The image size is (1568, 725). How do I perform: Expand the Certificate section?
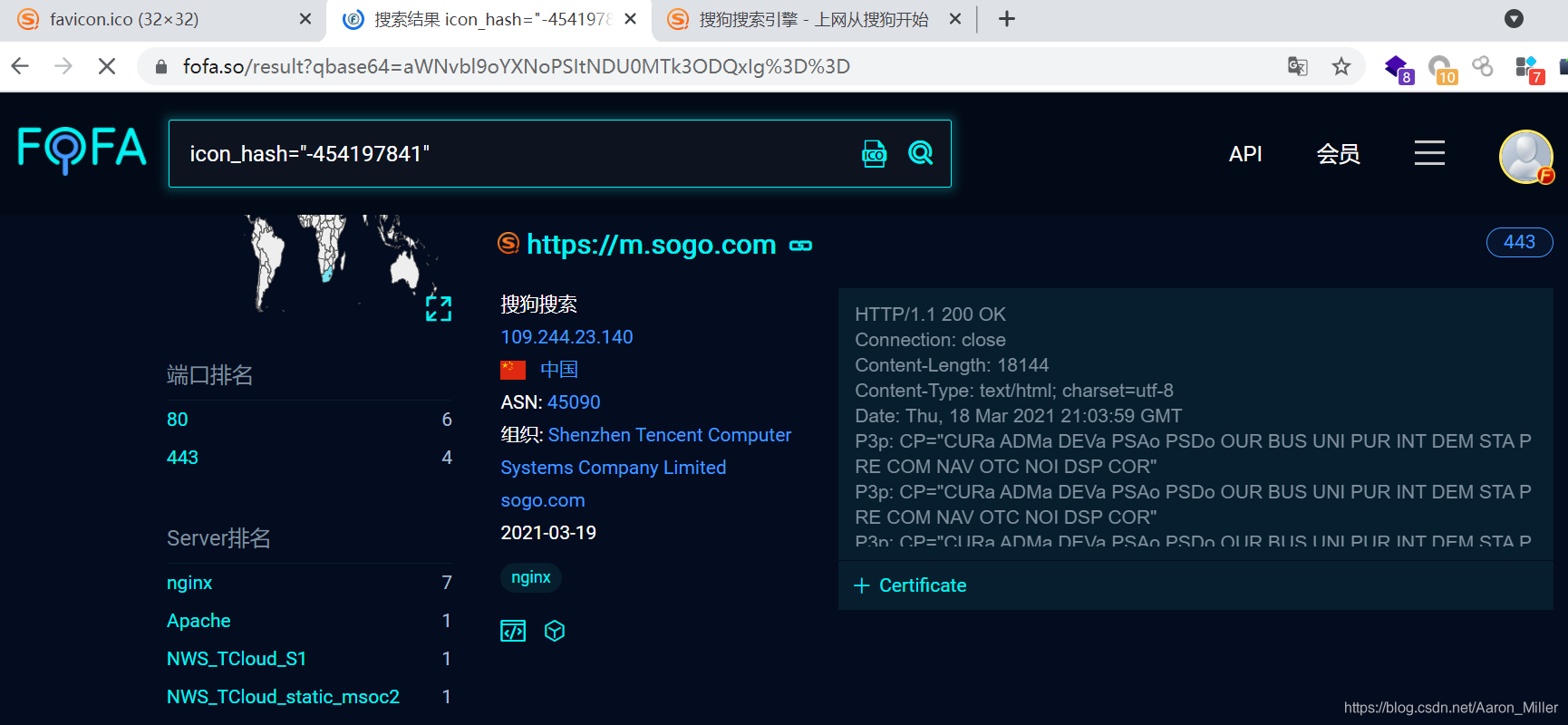(911, 585)
